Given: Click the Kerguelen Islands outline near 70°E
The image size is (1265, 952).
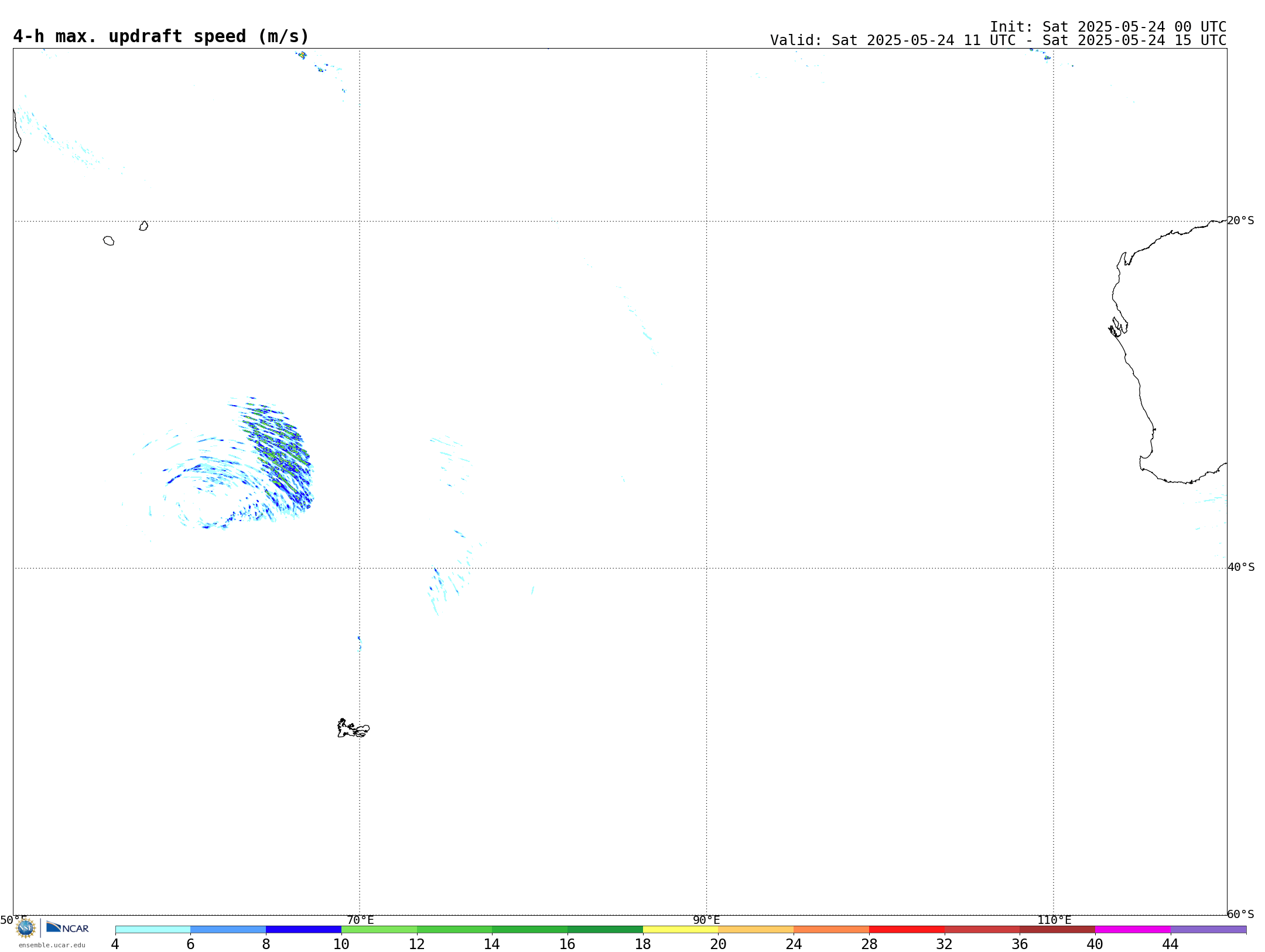Looking at the screenshot, I should click(x=353, y=728).
